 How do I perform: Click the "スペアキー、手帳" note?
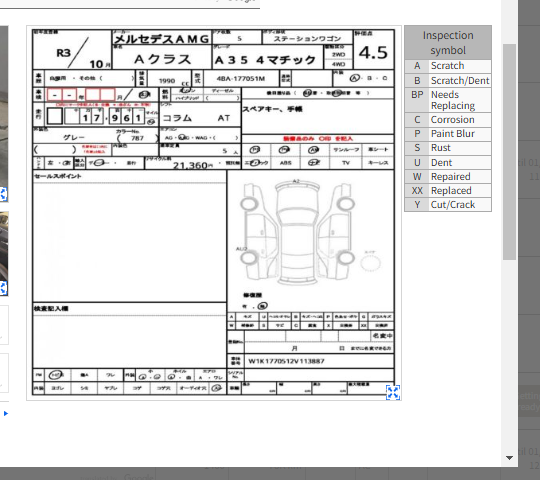(273, 109)
